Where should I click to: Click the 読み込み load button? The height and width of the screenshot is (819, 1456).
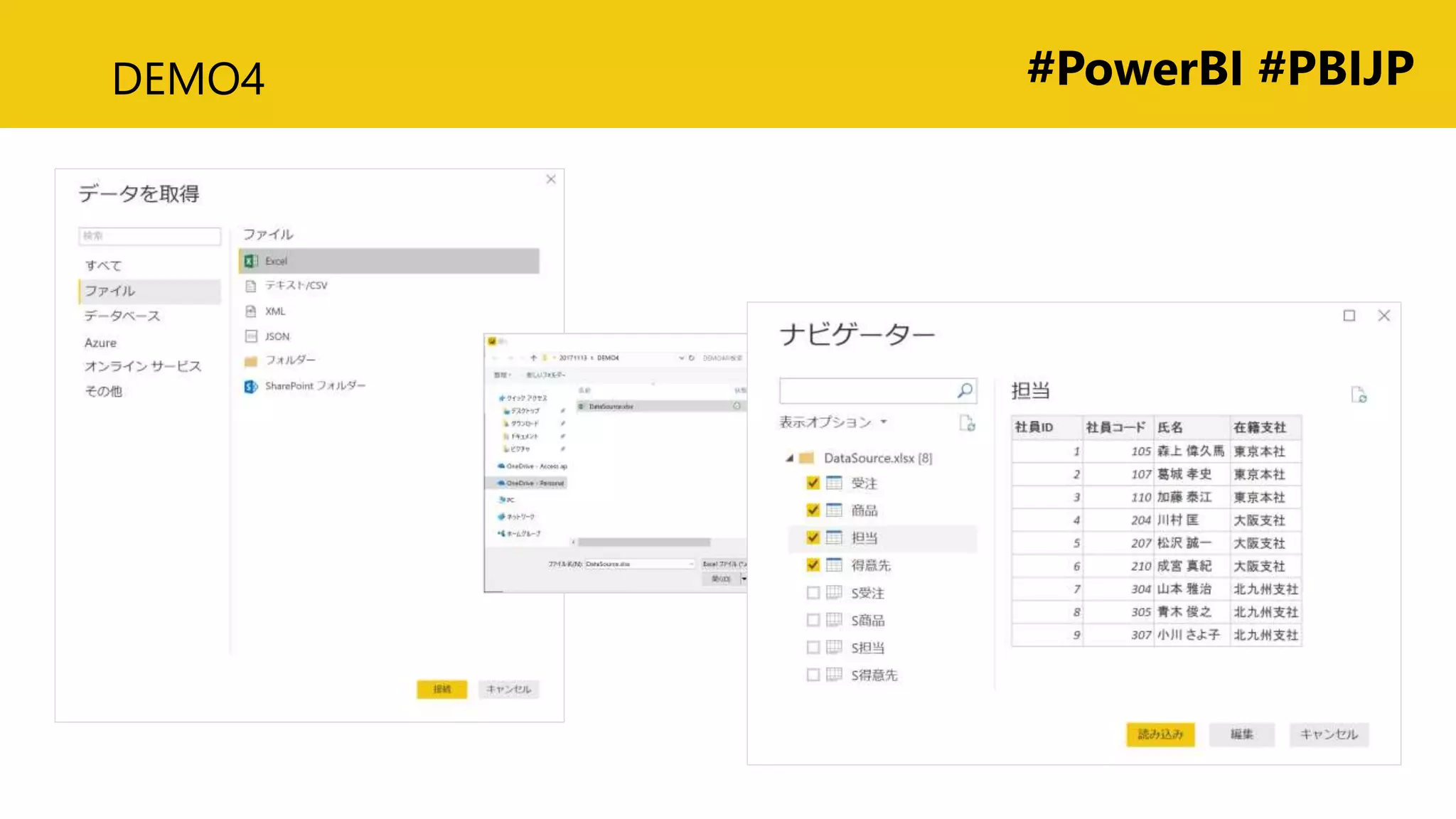[1160, 734]
